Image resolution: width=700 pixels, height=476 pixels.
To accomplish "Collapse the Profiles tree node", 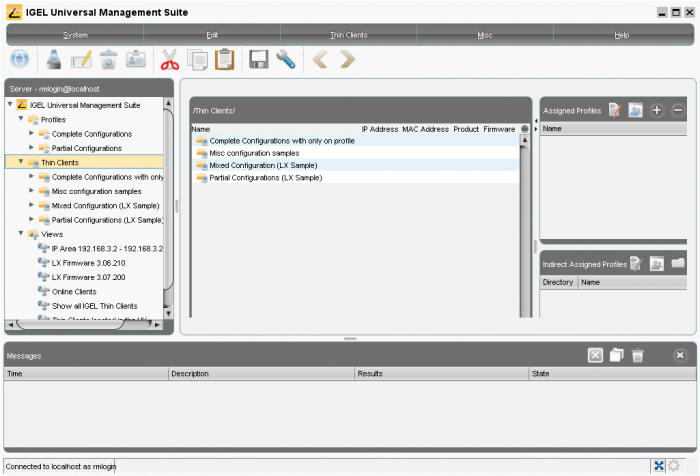I will pyautogui.click(x=21, y=119).
